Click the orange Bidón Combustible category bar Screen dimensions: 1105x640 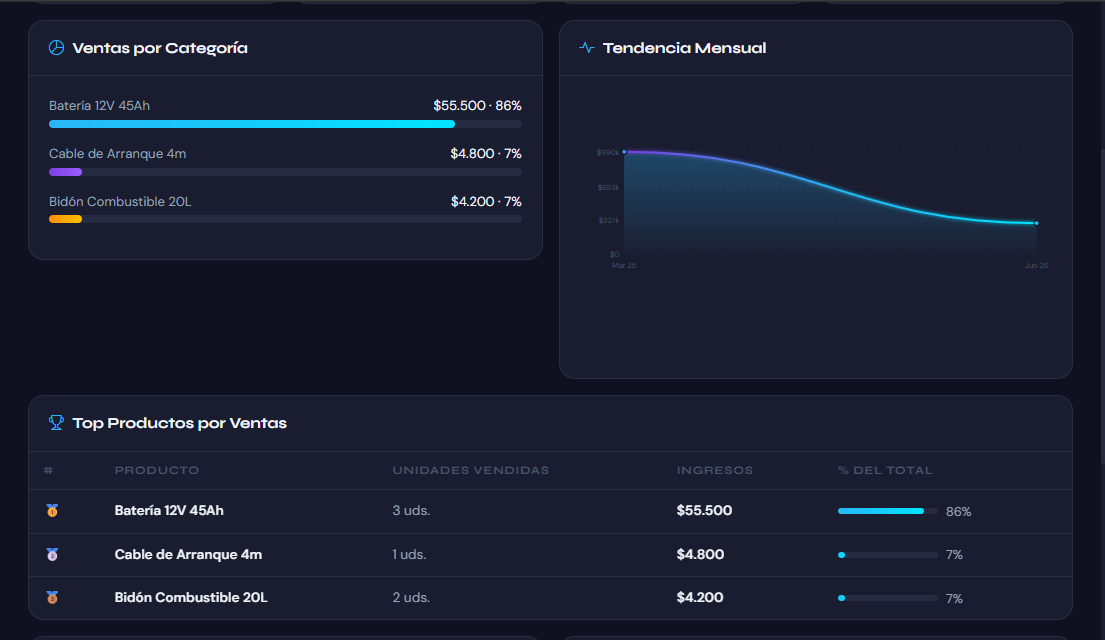(66, 219)
